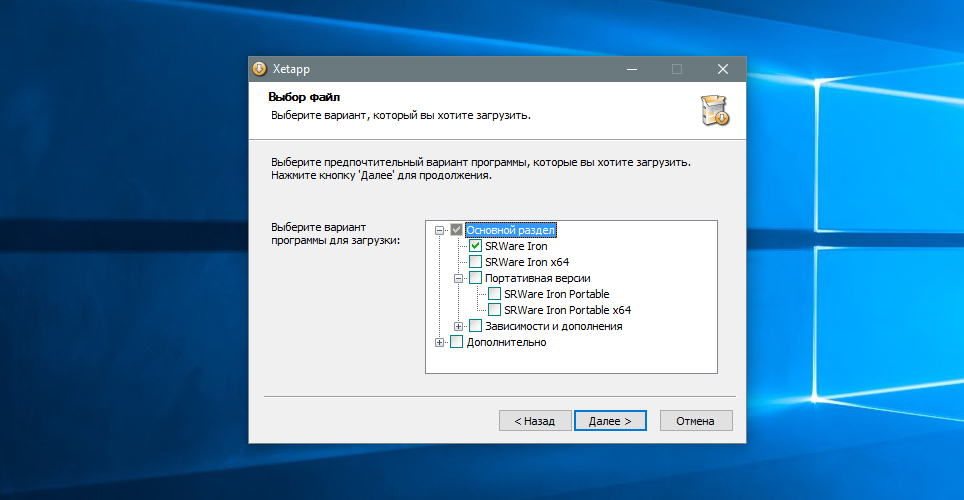Select the SRWare Iron label

pos(516,246)
